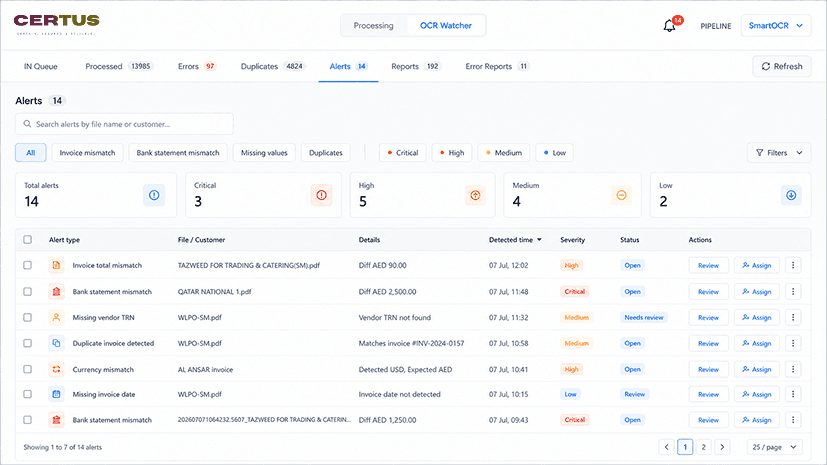Switch to the OCR Watcher view

click(446, 25)
